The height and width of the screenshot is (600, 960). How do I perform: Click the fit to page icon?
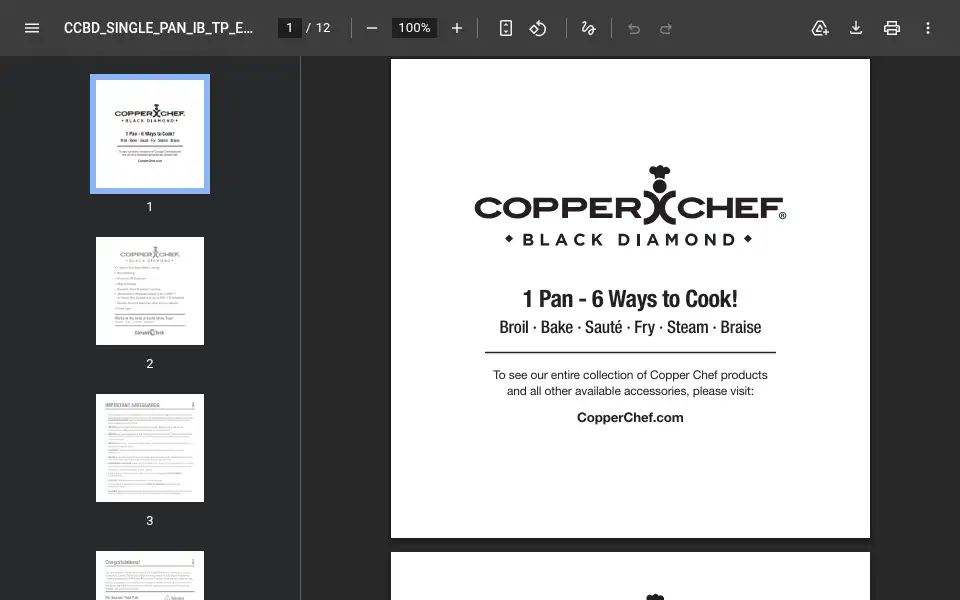click(506, 28)
